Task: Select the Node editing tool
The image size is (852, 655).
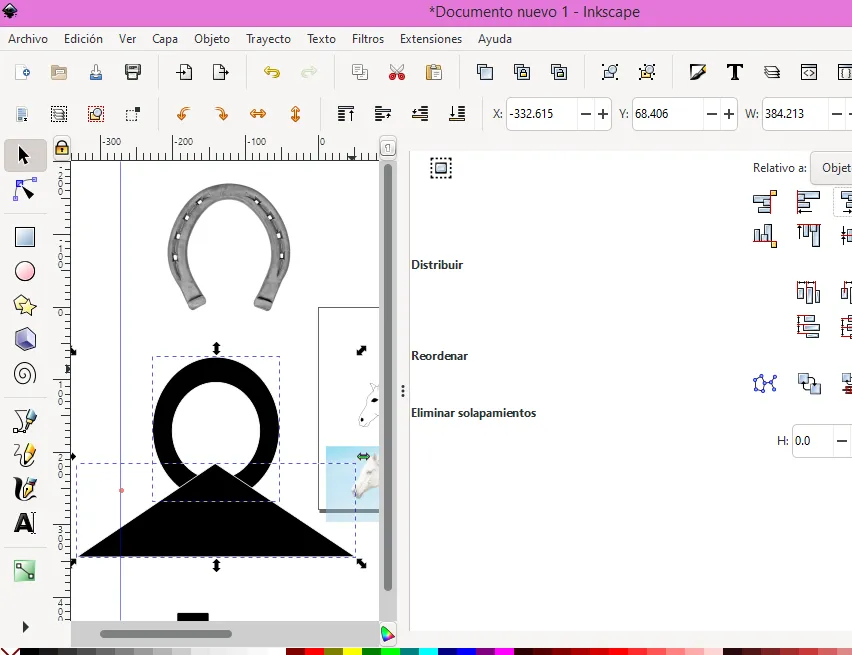Action: click(25, 190)
